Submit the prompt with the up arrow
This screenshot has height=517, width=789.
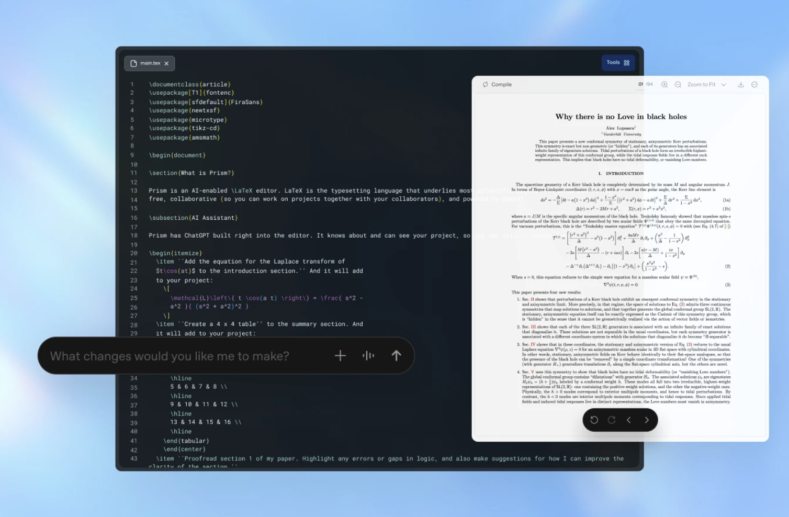click(396, 356)
